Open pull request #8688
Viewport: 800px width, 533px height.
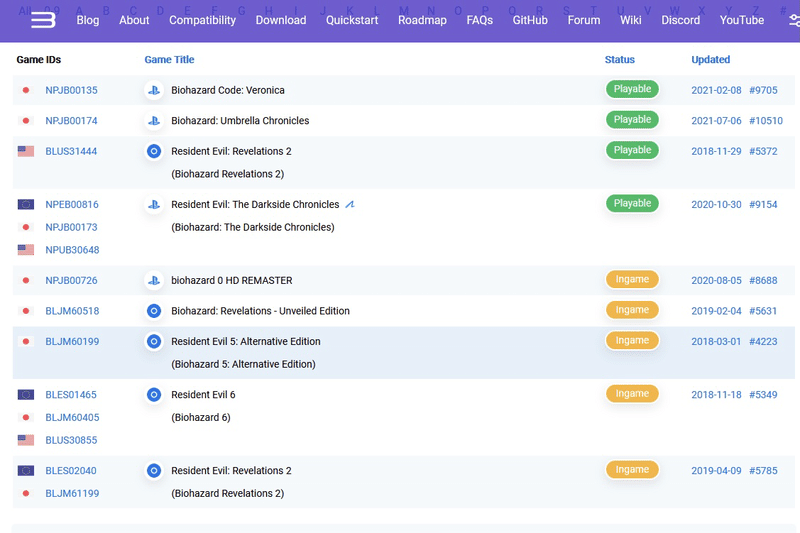pyautogui.click(x=763, y=281)
